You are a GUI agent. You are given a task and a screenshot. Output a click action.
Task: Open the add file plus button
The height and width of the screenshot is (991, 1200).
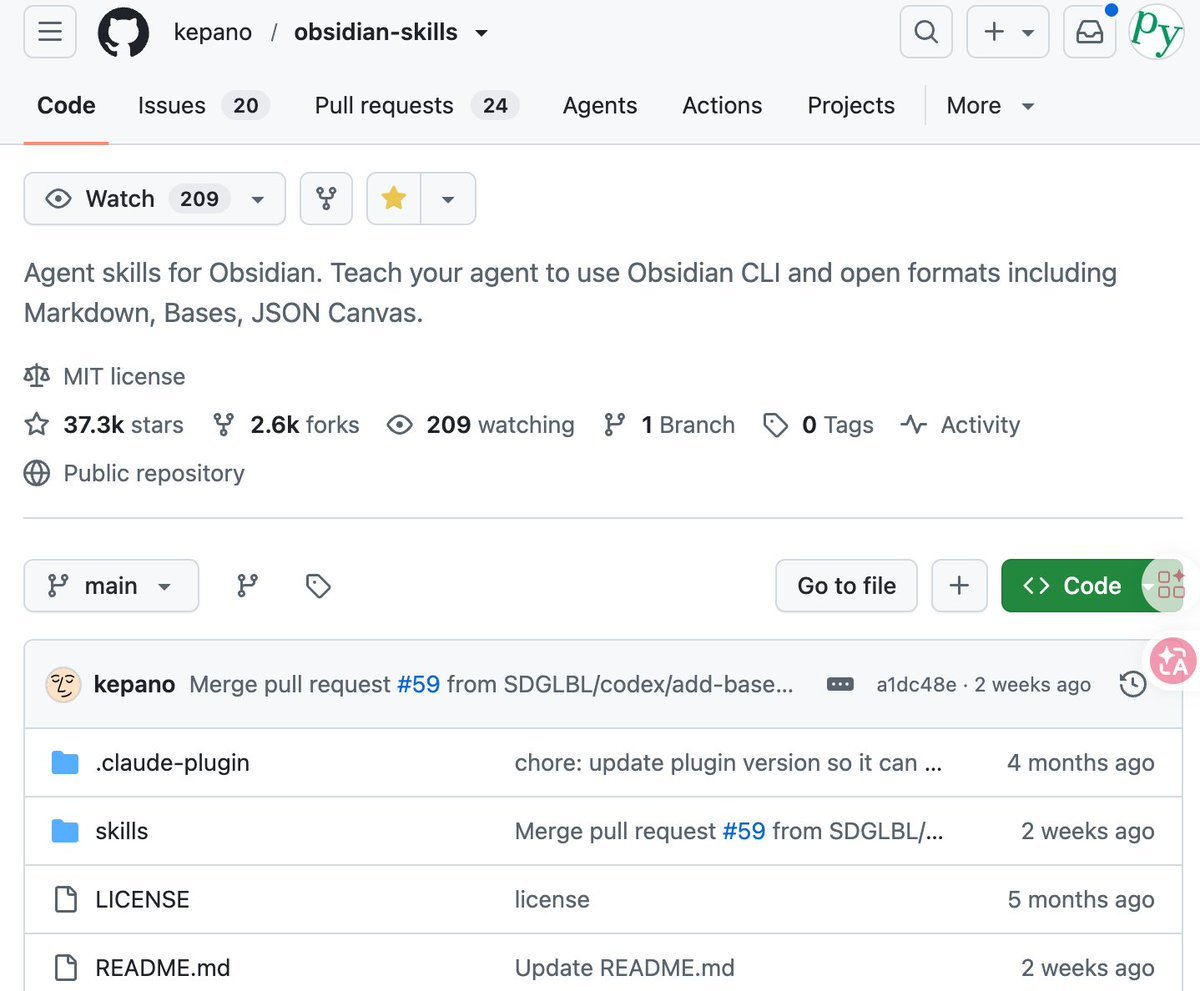coord(959,586)
